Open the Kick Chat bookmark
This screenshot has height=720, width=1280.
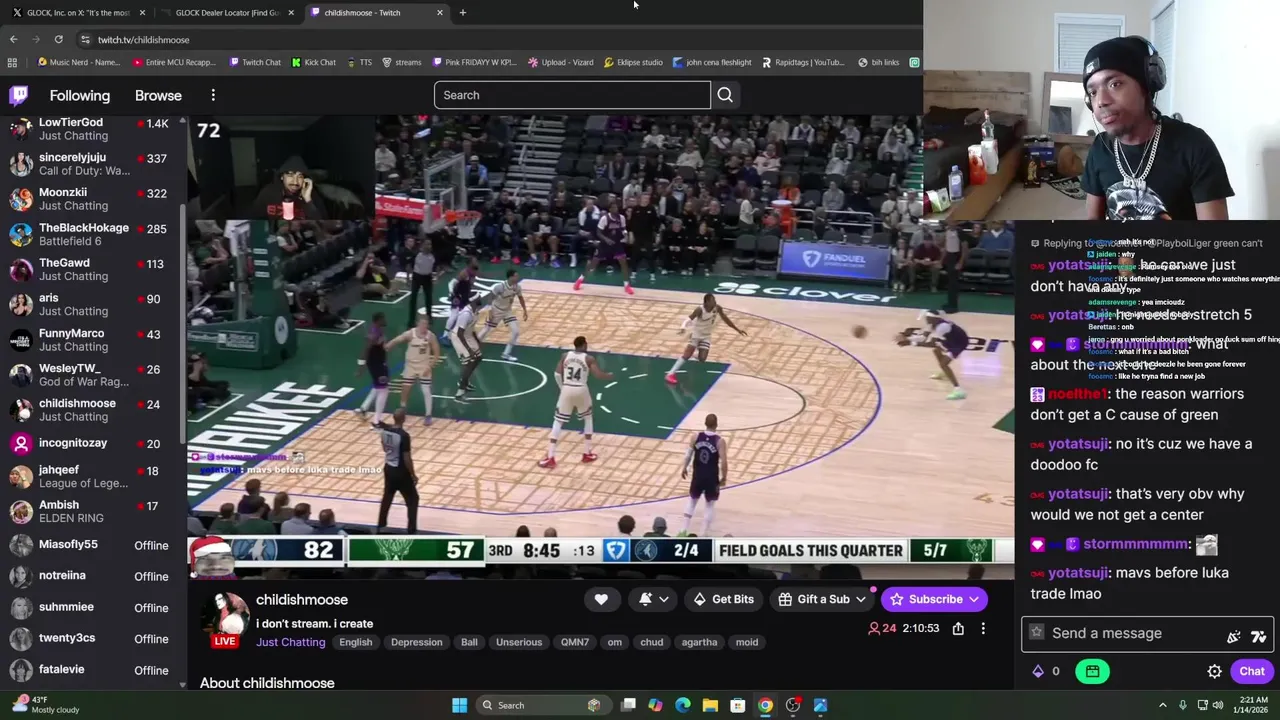[x=313, y=62]
